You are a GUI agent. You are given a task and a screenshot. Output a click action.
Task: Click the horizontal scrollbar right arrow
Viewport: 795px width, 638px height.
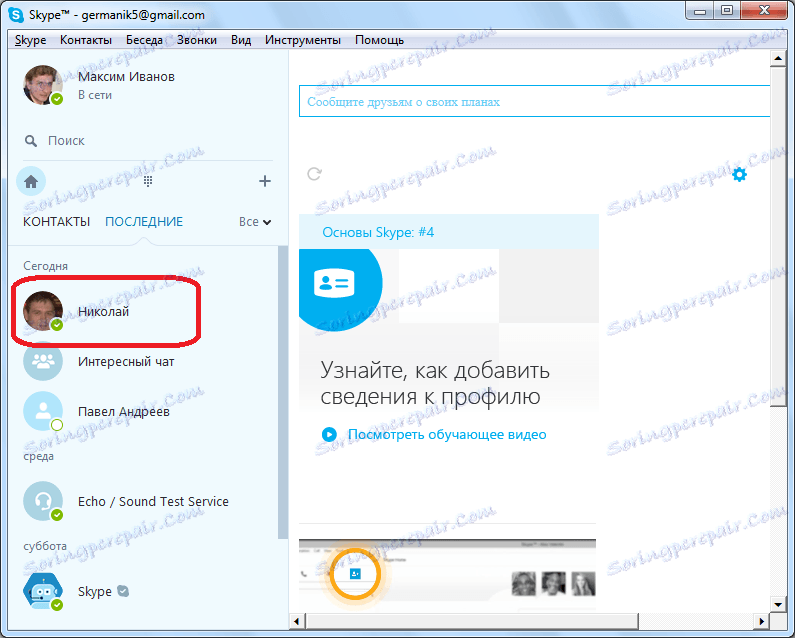pyautogui.click(x=761, y=621)
